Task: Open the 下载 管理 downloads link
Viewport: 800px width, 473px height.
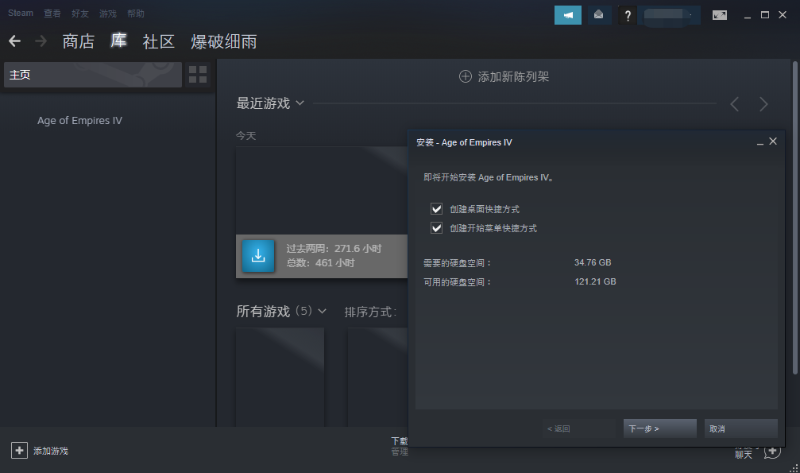Action: 399,446
